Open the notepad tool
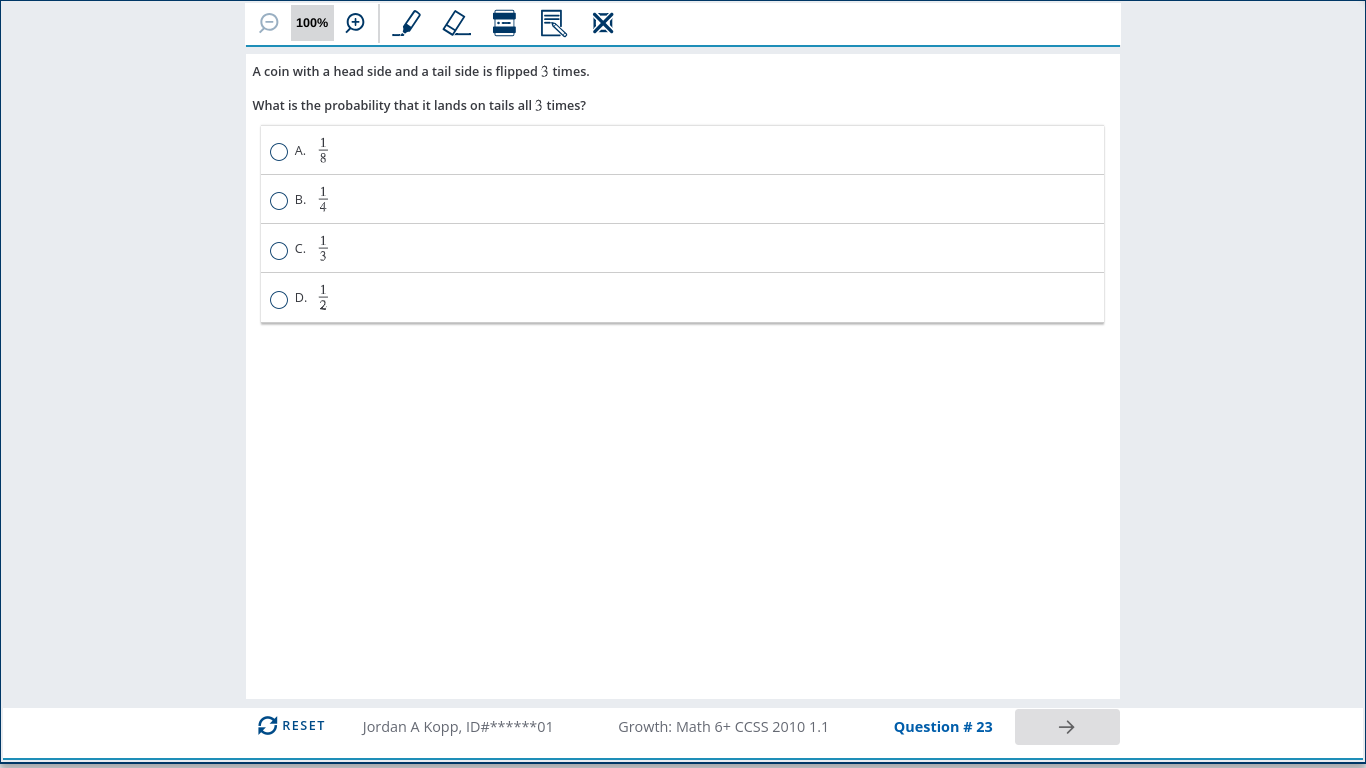 pos(553,22)
